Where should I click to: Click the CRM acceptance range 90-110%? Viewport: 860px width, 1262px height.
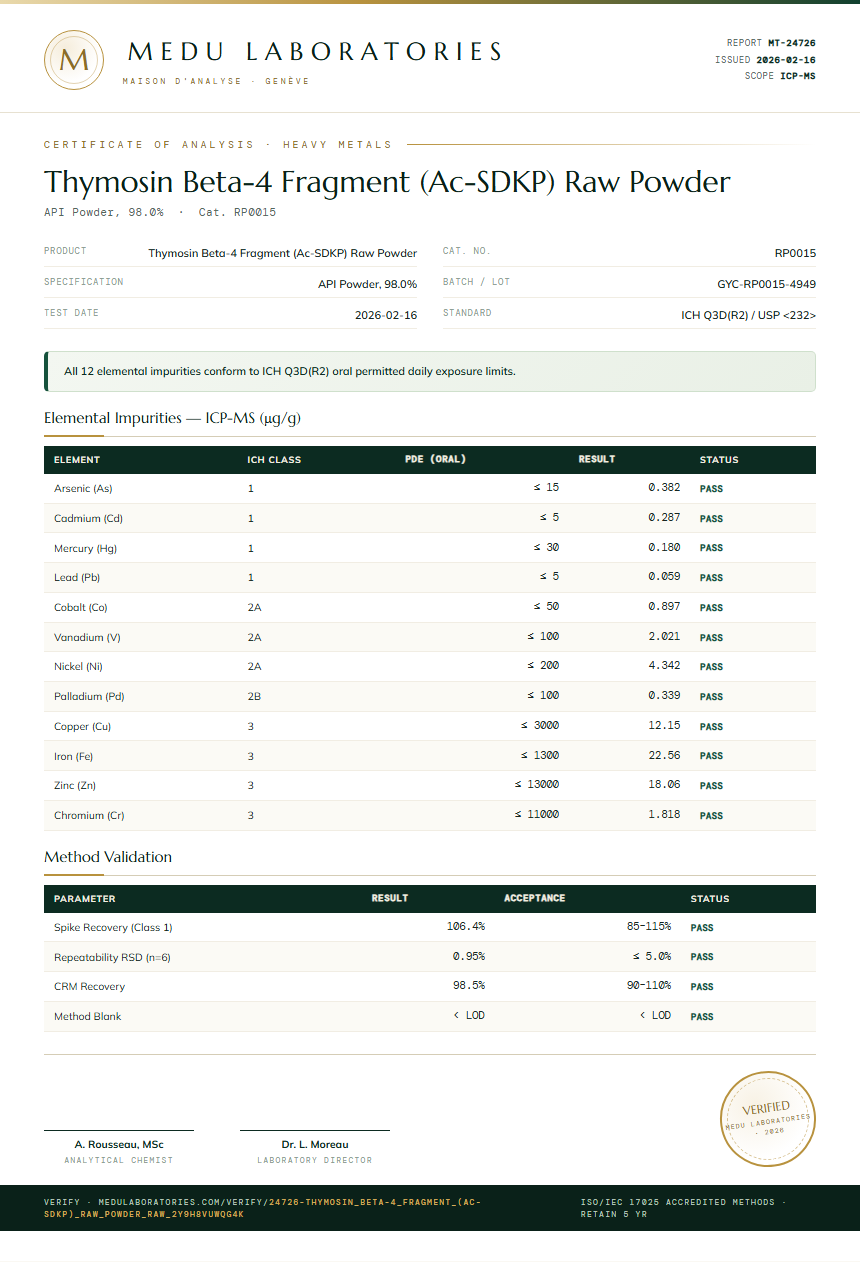point(649,986)
